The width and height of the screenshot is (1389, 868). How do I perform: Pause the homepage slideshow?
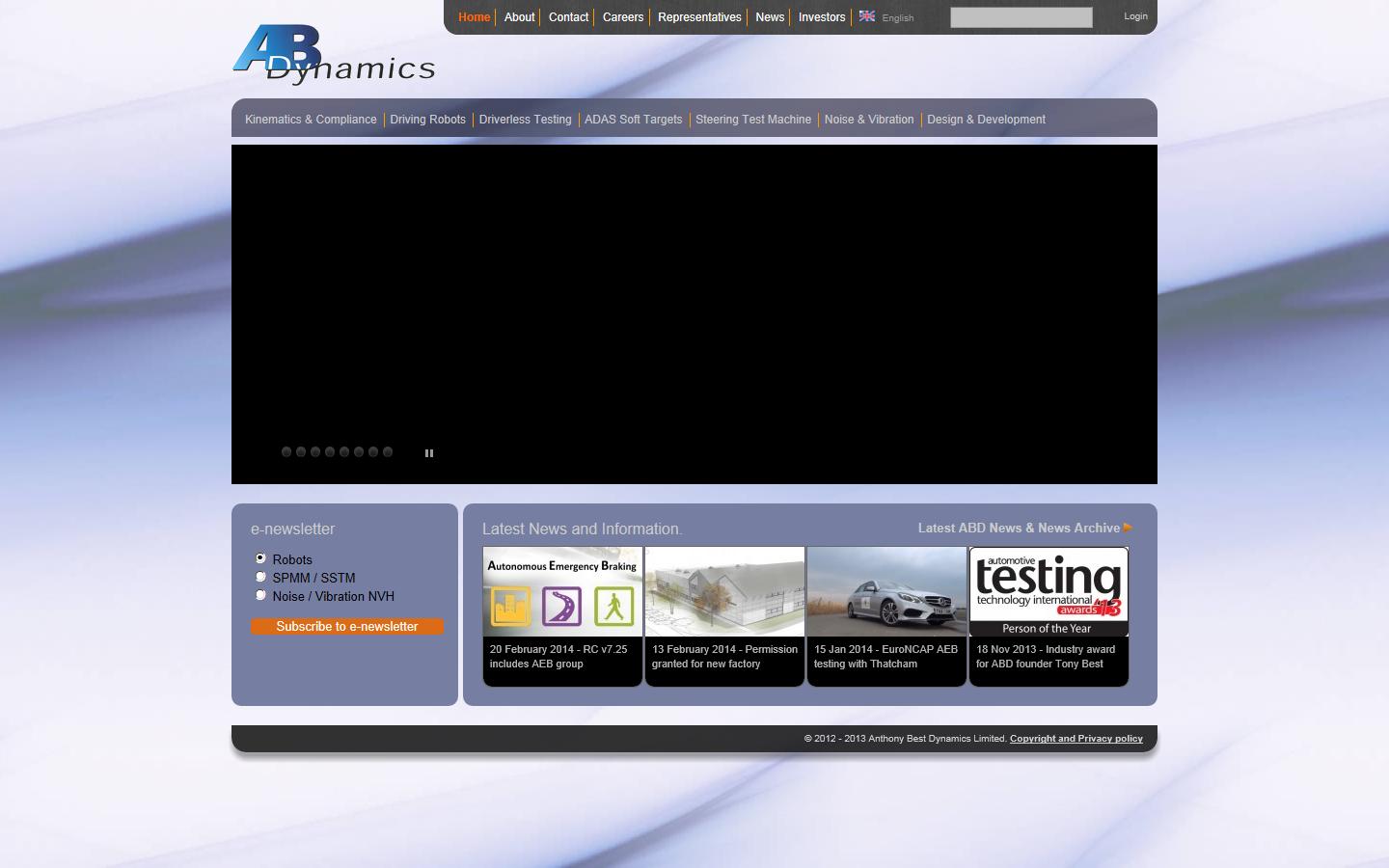tap(428, 452)
